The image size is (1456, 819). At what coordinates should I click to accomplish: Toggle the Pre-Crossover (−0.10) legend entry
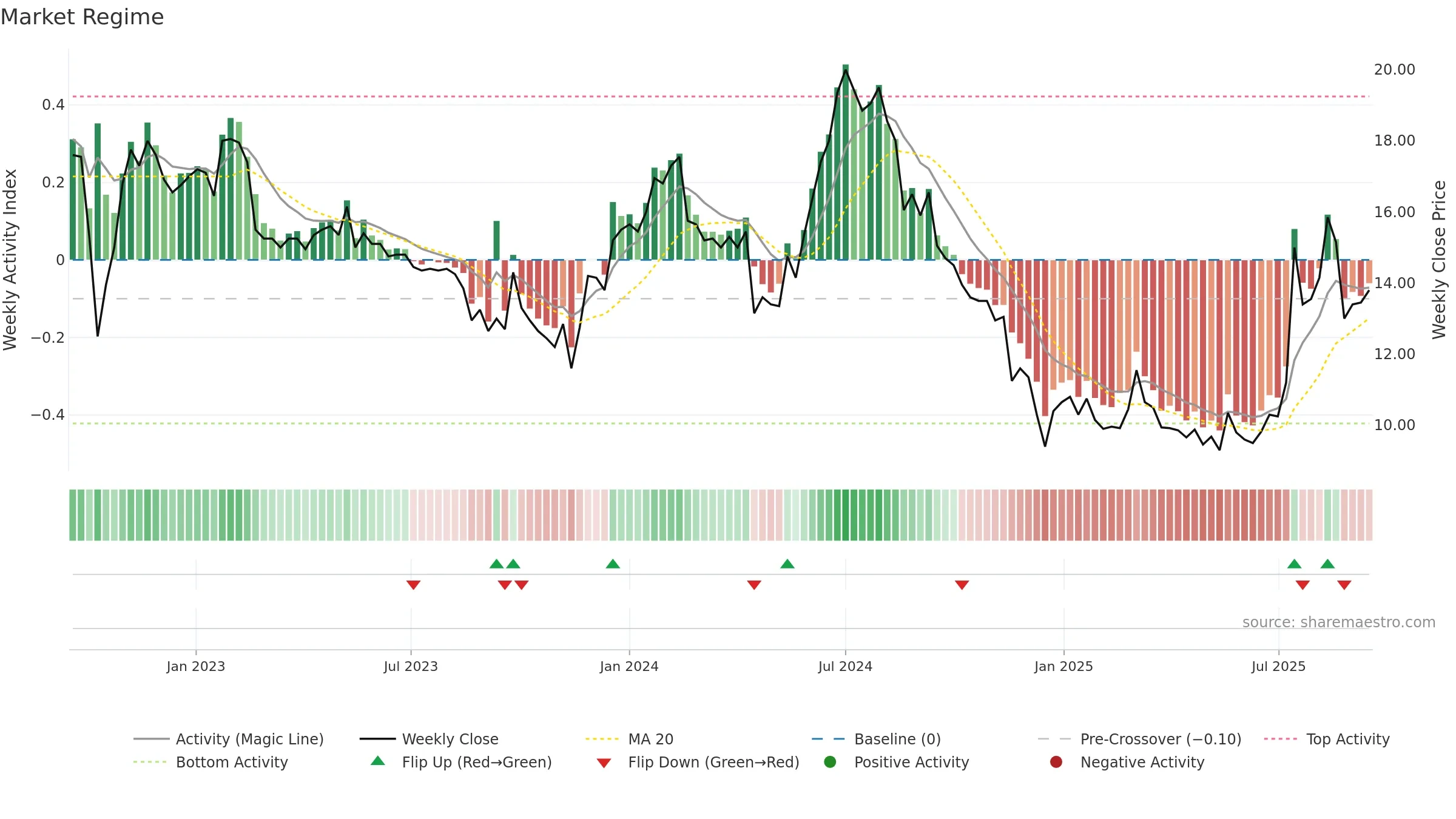tap(1139, 739)
